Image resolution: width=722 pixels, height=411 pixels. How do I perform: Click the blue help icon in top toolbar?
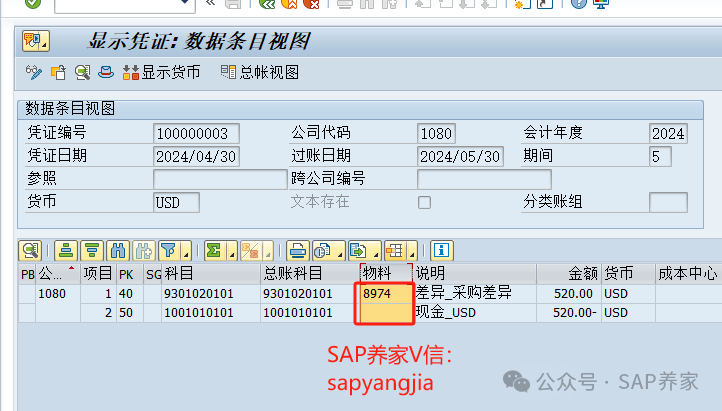[578, 4]
